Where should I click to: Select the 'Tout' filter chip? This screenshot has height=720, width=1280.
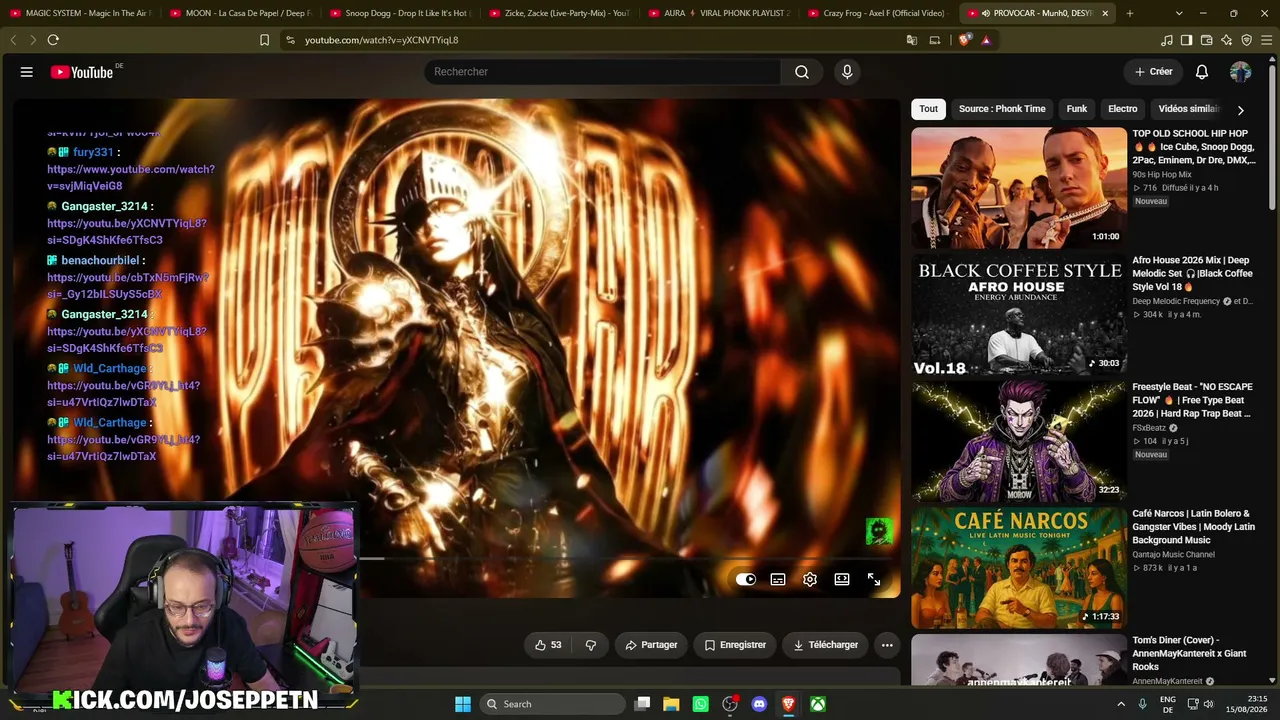[929, 109]
